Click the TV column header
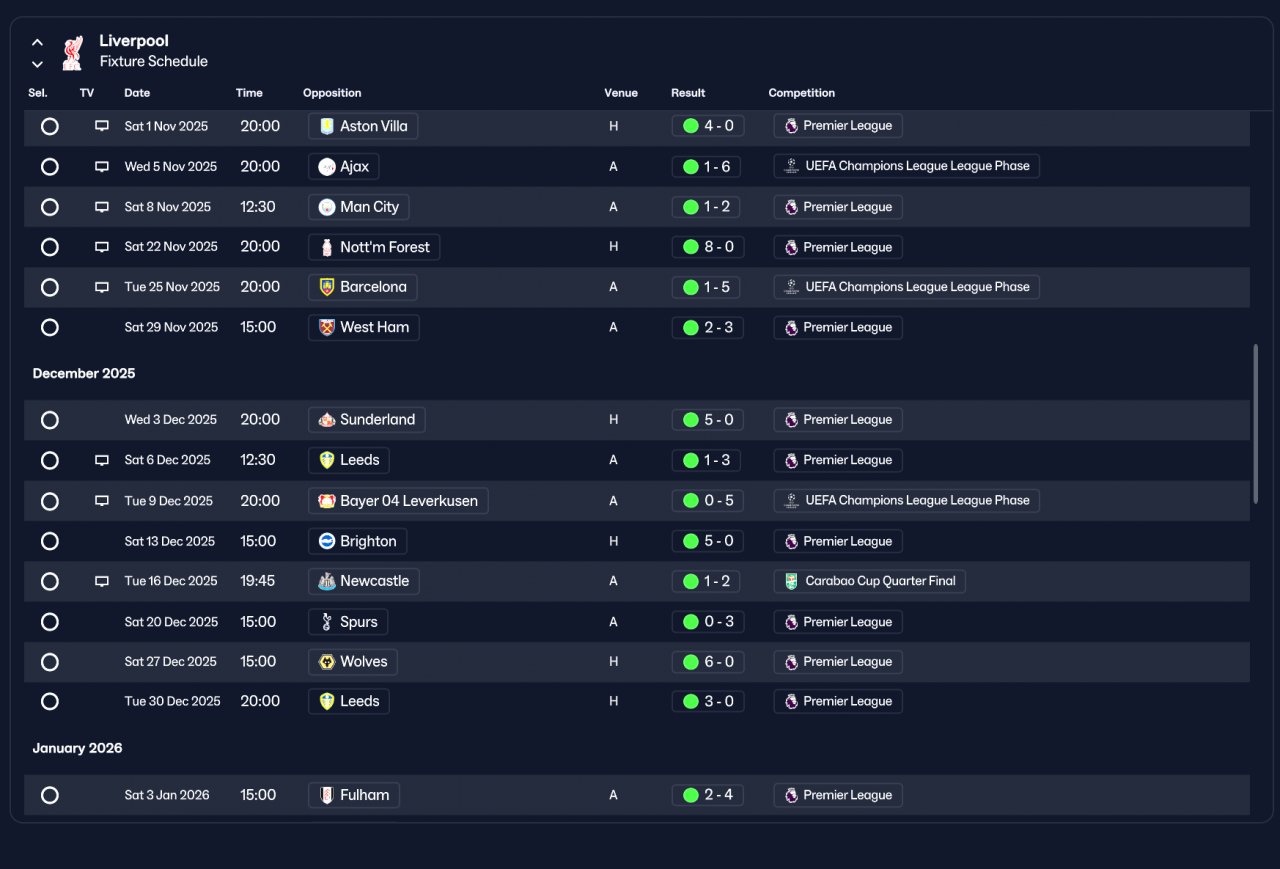Viewport: 1280px width, 869px height. [87, 93]
